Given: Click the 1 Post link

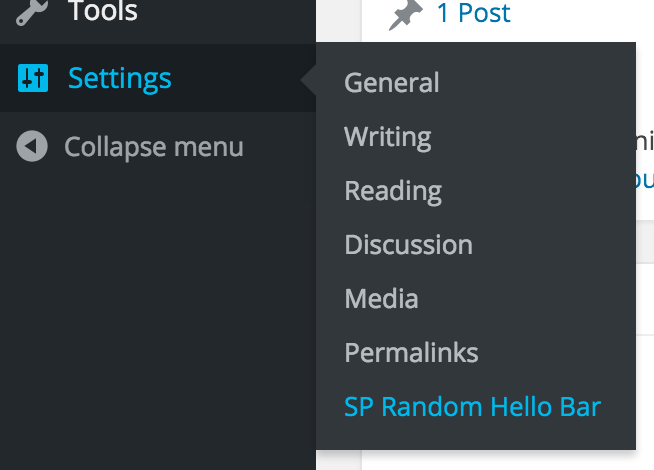Looking at the screenshot, I should [x=473, y=13].
